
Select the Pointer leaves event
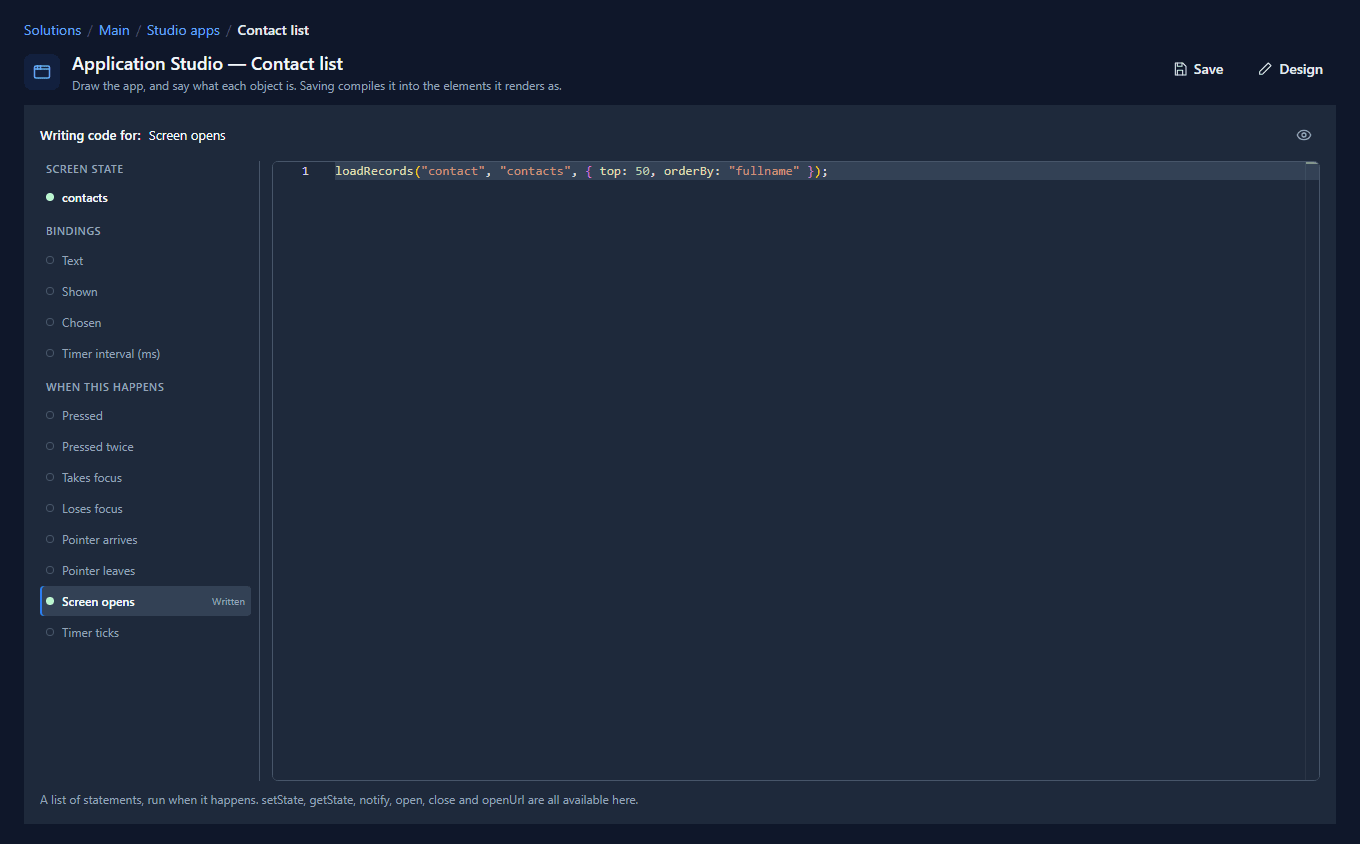coord(145,571)
